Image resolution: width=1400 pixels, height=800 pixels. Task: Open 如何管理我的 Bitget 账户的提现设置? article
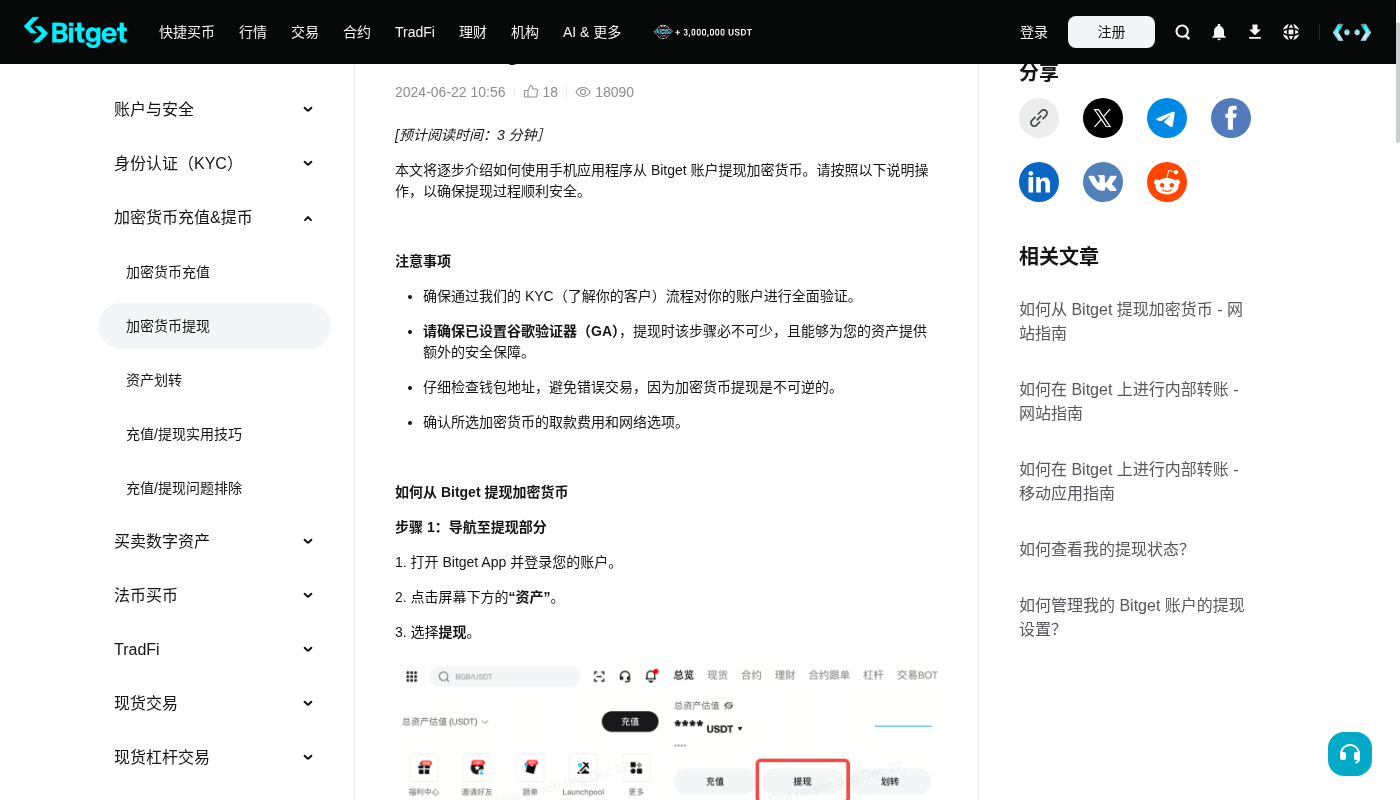point(1132,617)
